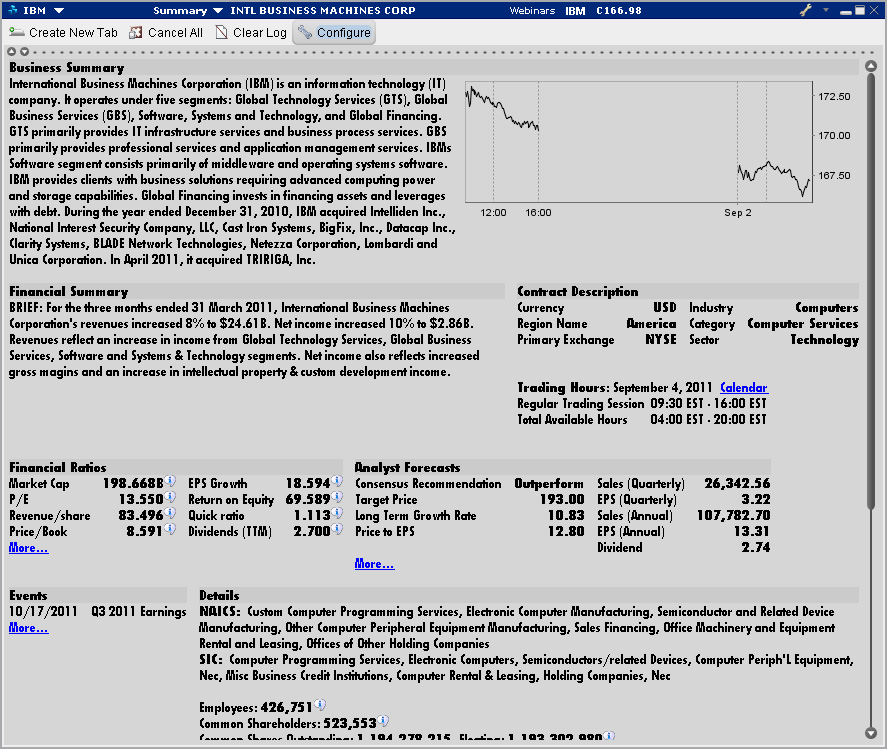Click the Cancel All toolbar icon
Viewport: 887px width, 749px height.
[x=135, y=33]
